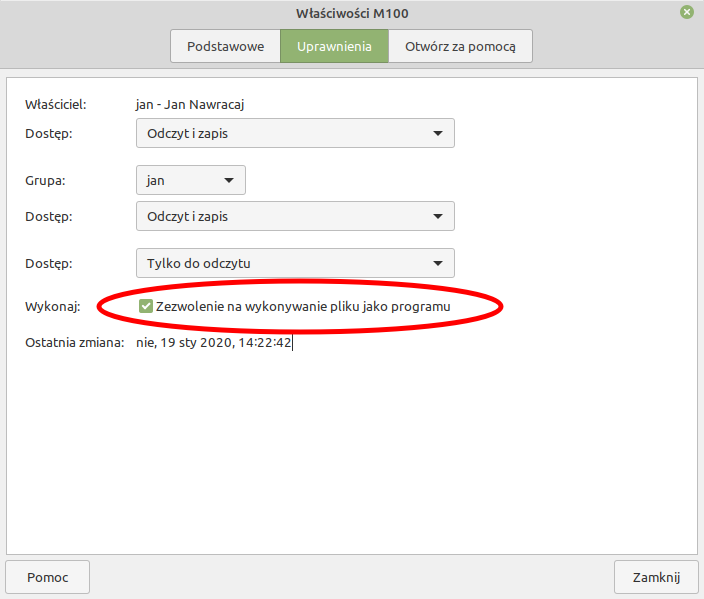Select the Uprawnienia tab

[x=334, y=46]
